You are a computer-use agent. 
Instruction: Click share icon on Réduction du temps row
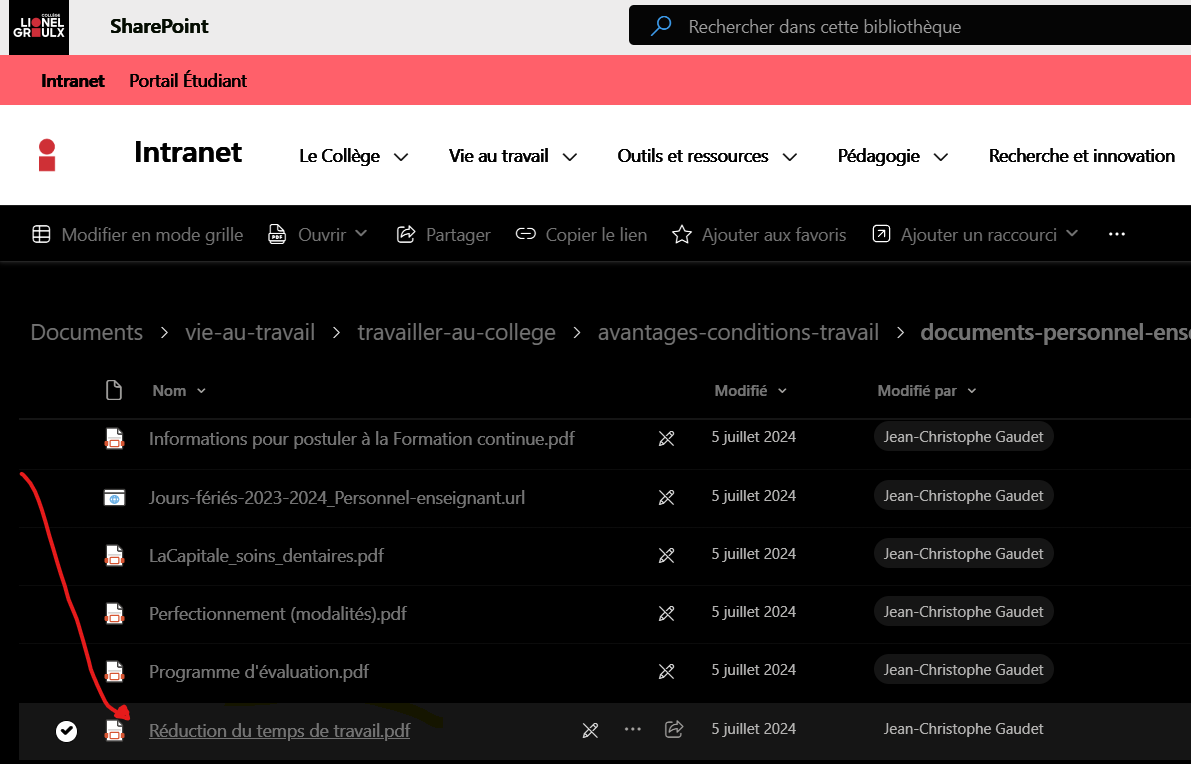(x=674, y=730)
